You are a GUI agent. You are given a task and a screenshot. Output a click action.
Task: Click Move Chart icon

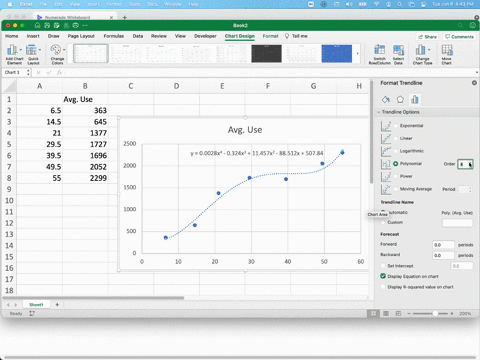tap(447, 50)
